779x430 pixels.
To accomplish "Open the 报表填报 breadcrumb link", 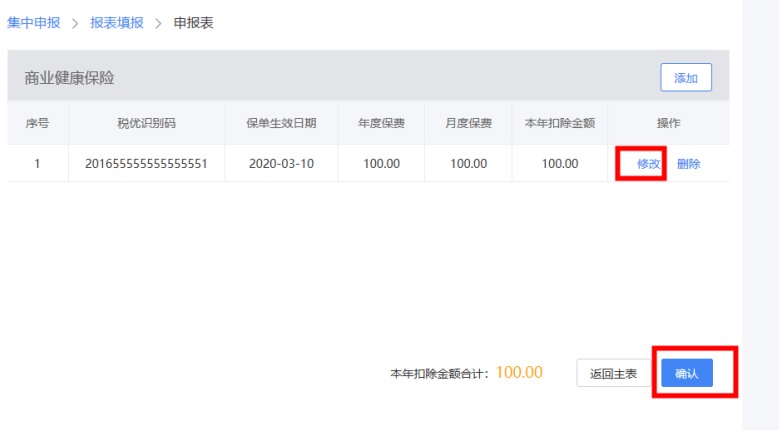I will point(116,22).
